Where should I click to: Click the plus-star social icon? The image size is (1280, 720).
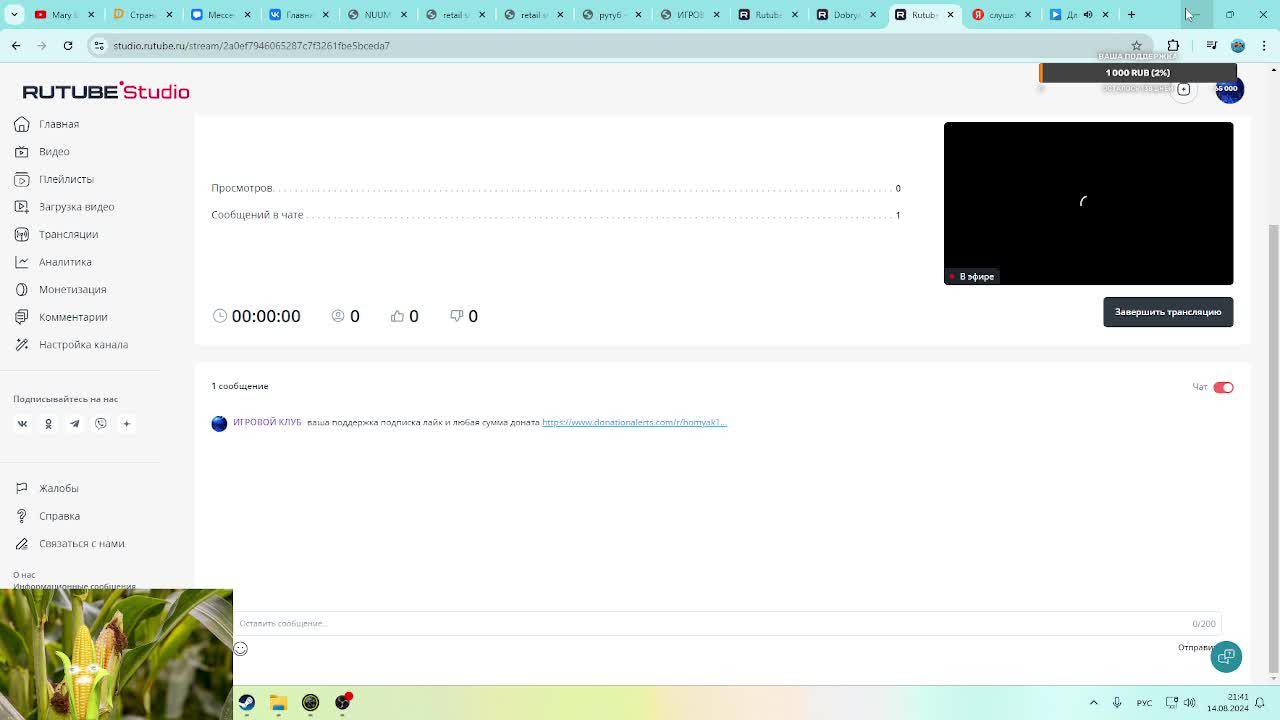point(126,424)
